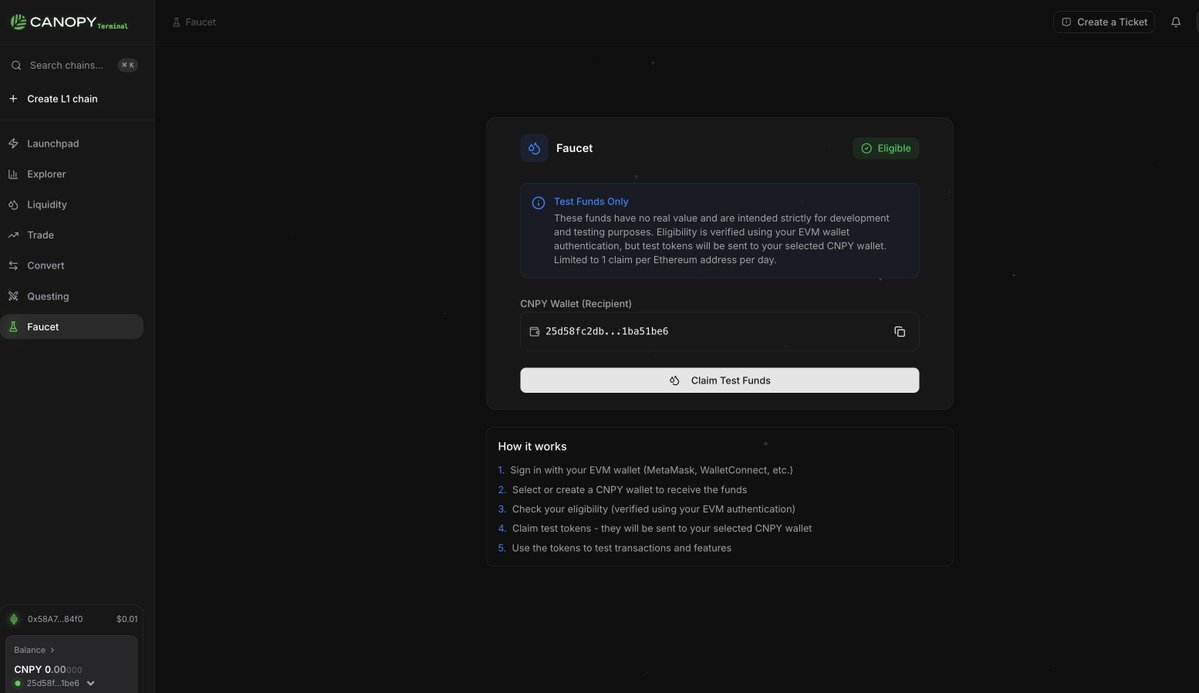This screenshot has height=693, width=1199.
Task: Click Claim Test Funds
Action: pyautogui.click(x=720, y=380)
